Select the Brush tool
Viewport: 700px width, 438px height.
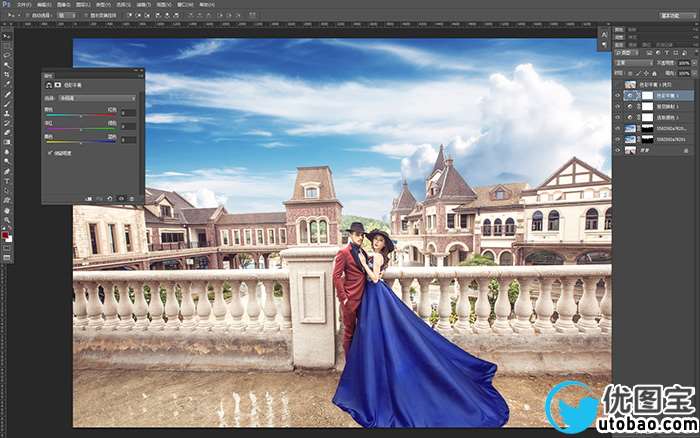[x=7, y=104]
